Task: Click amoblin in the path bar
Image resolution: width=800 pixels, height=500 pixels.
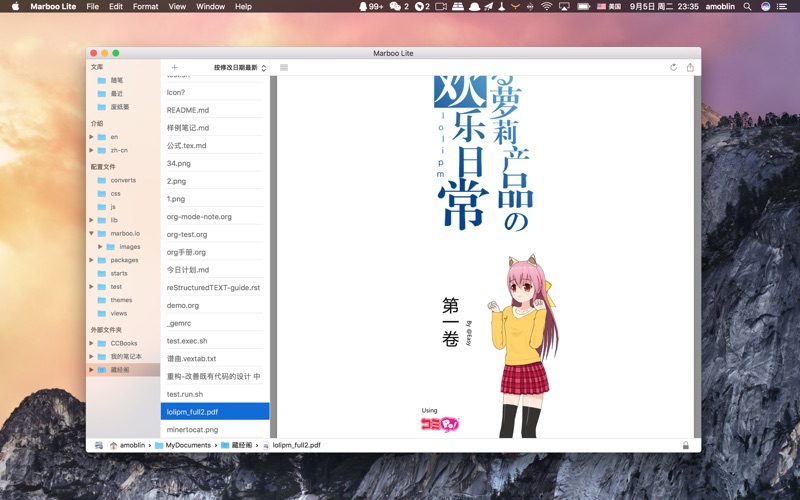Action: coord(132,445)
